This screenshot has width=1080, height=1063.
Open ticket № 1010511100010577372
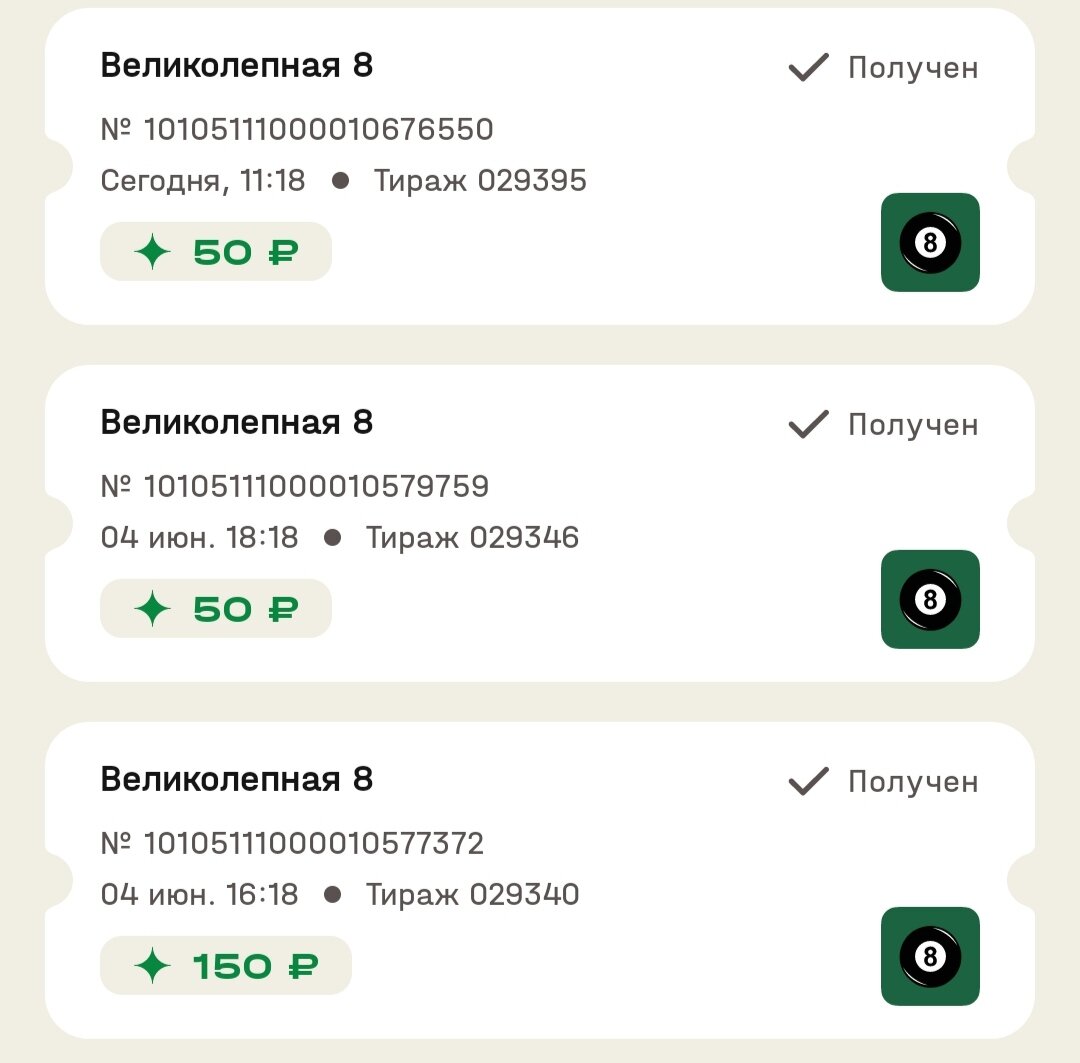(x=292, y=844)
